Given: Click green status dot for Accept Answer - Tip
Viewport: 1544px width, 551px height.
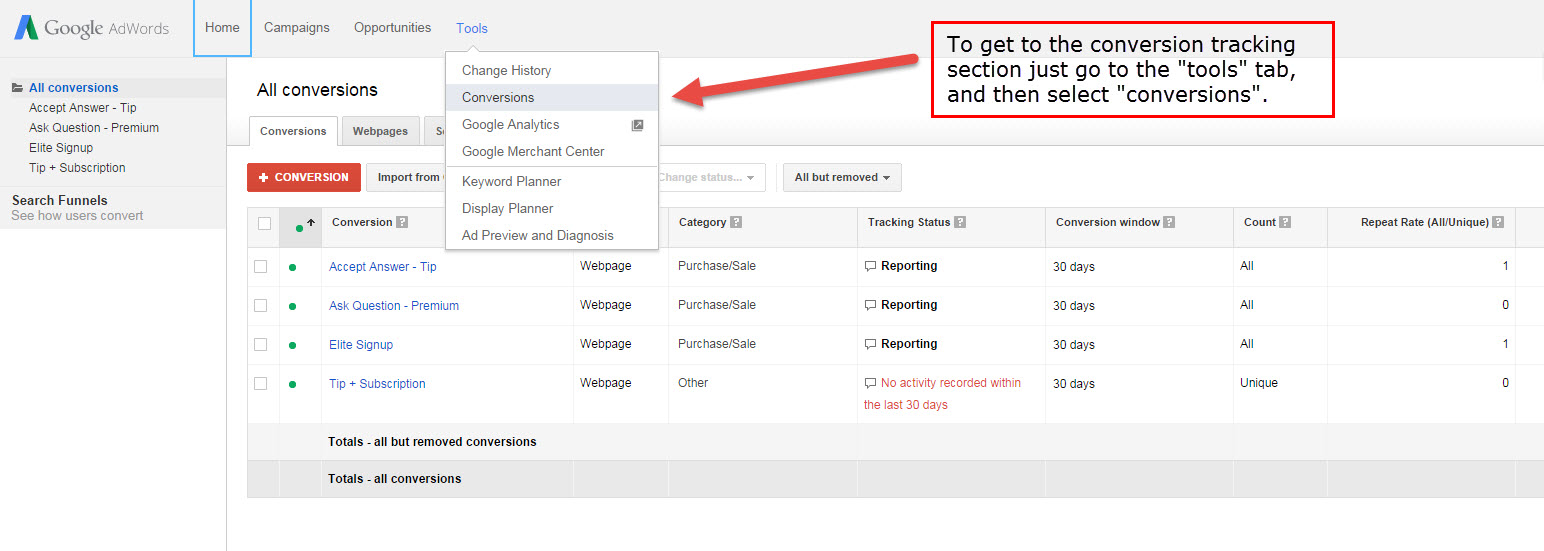Looking at the screenshot, I should pyautogui.click(x=292, y=267).
